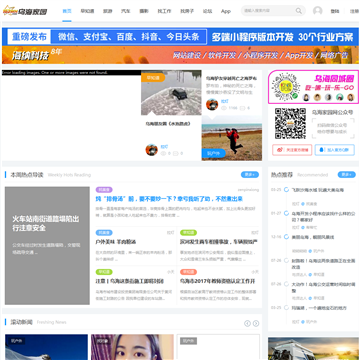Click author avatar below 水泡路虎 article

coord(152,150)
